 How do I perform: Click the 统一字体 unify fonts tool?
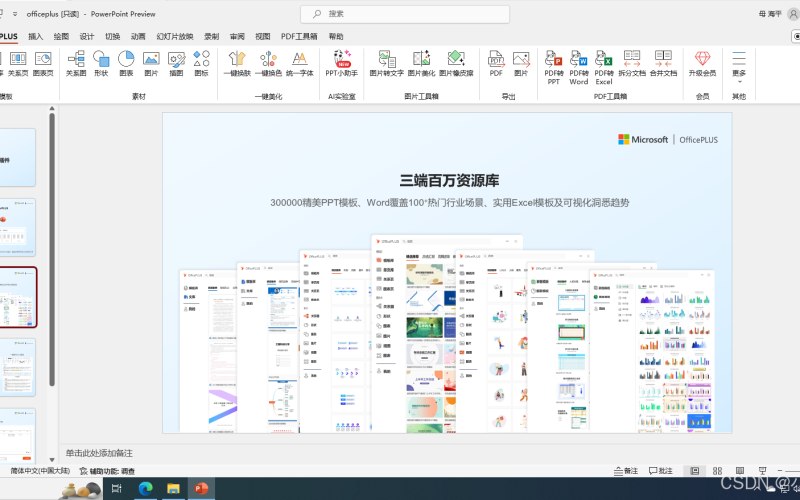pos(299,64)
